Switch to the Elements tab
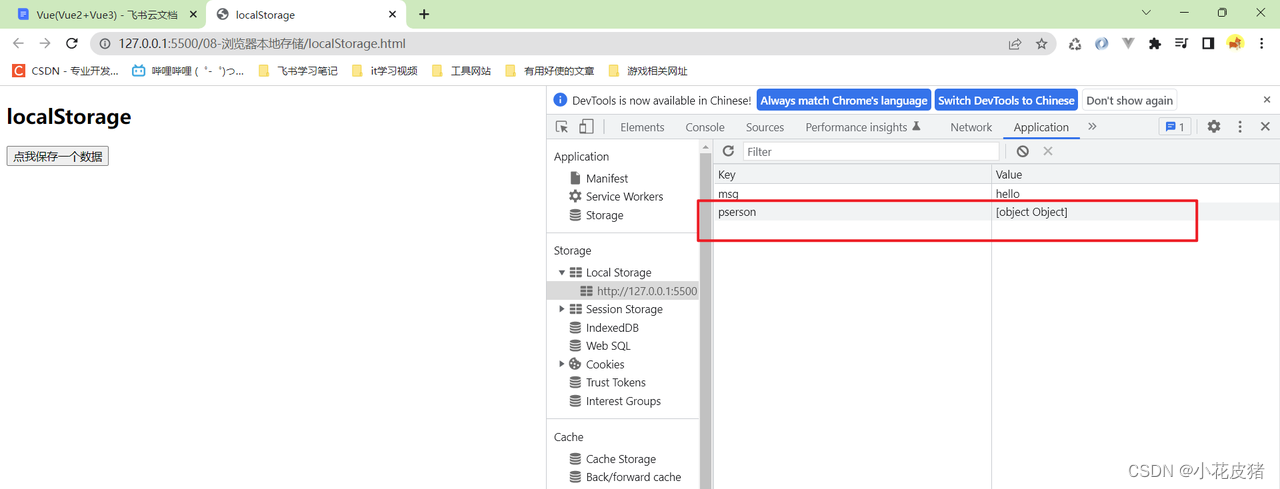Viewport: 1280px width, 489px height. click(642, 127)
